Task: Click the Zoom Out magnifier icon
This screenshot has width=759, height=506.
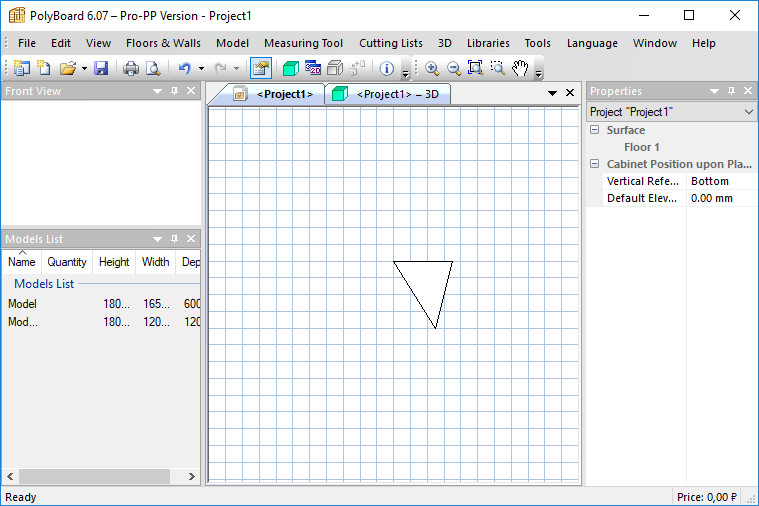Action: pos(454,69)
